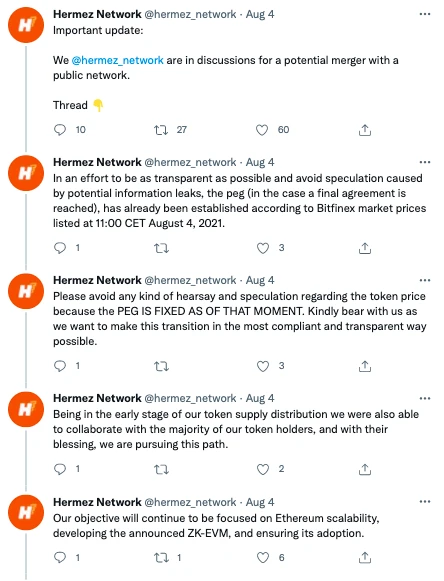Open more options on 'PEG IS FIXED' tweet
The image size is (444, 581).
425,280
